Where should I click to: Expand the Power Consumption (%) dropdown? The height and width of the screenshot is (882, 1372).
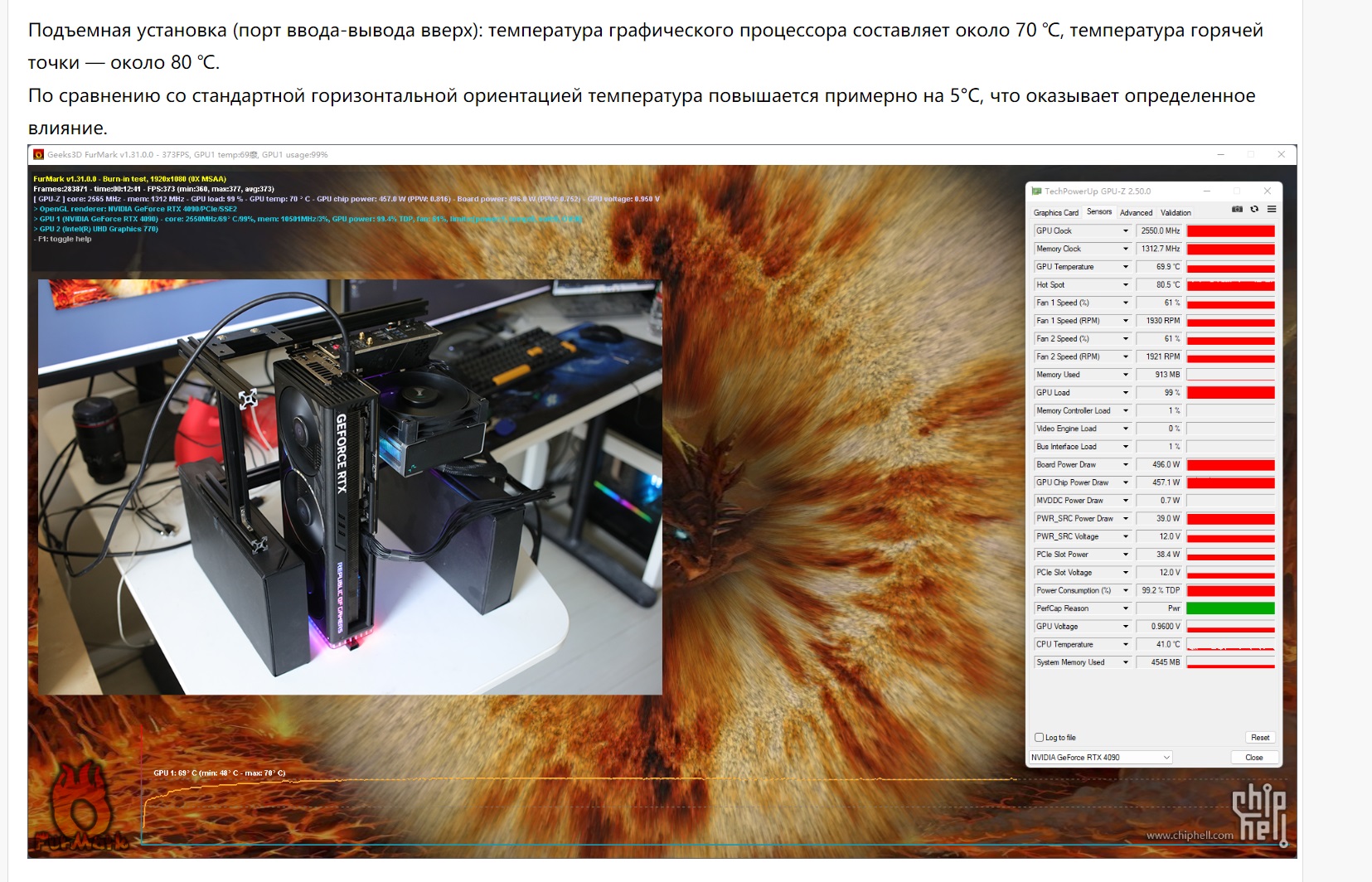point(1126,590)
